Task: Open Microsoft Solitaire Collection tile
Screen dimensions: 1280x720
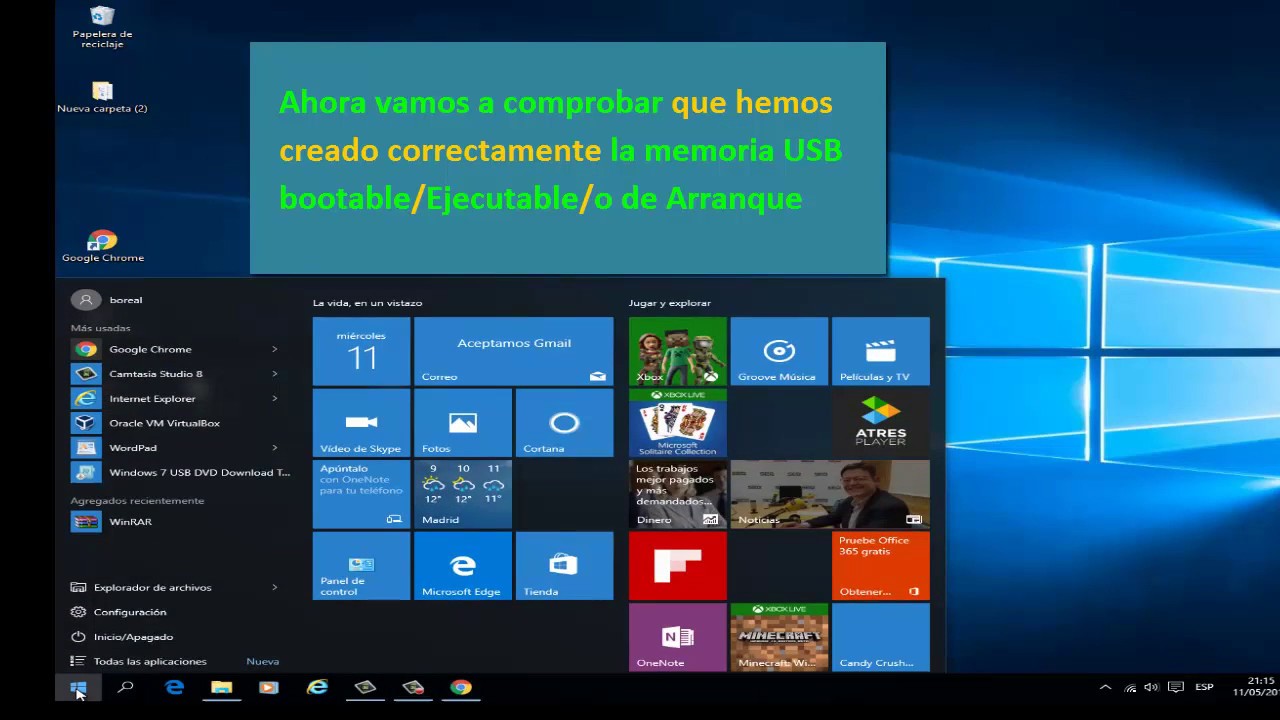Action: (x=677, y=423)
